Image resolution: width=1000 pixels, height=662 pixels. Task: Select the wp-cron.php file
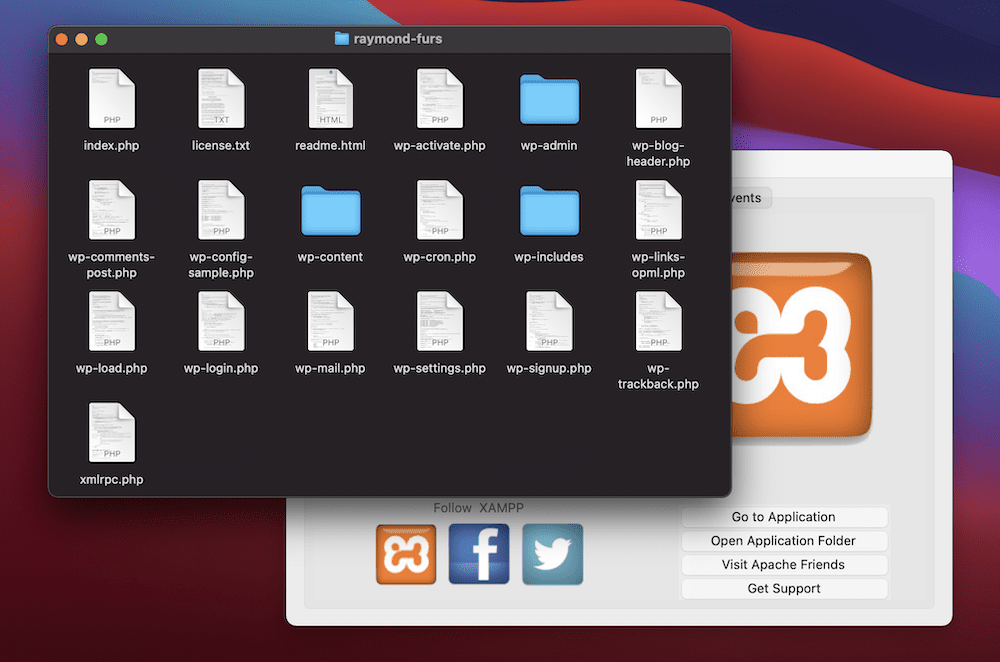tap(439, 210)
